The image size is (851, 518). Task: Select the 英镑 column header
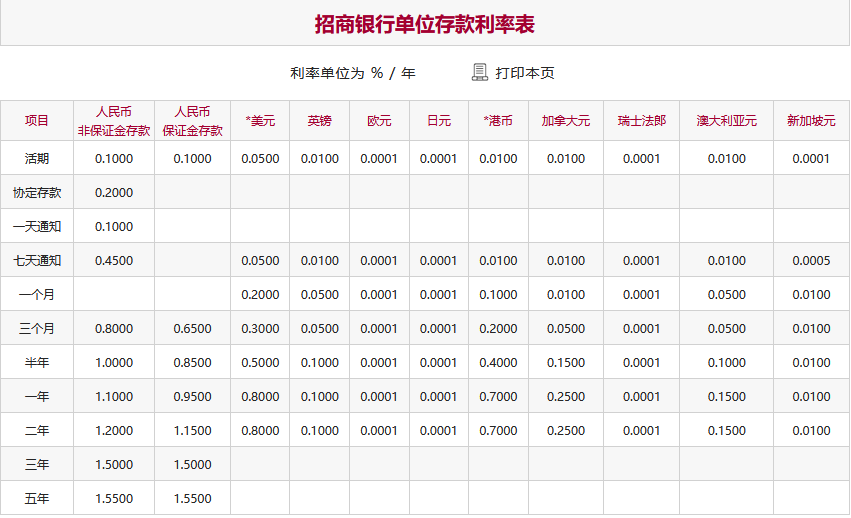(x=320, y=121)
